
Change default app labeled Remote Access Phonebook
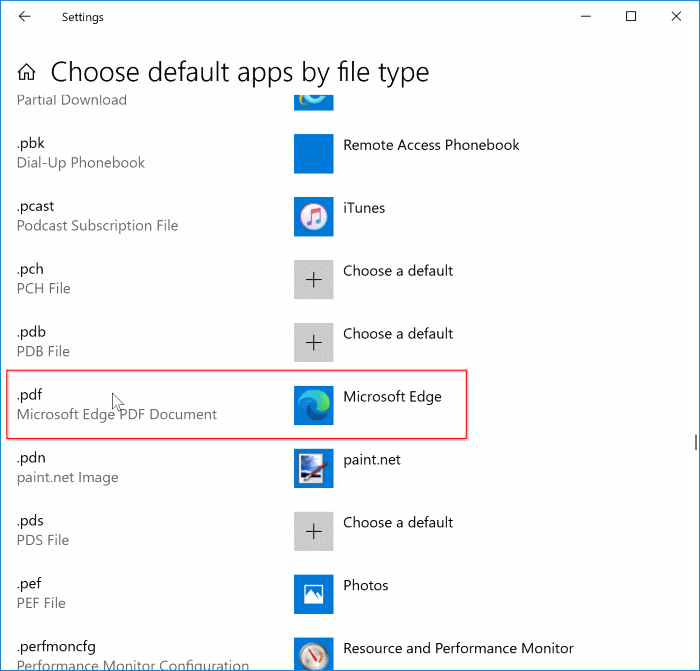tap(431, 145)
